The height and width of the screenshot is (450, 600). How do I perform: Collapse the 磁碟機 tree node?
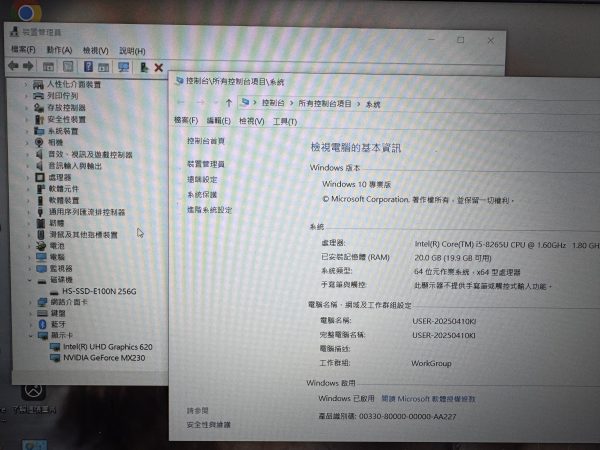[29, 280]
